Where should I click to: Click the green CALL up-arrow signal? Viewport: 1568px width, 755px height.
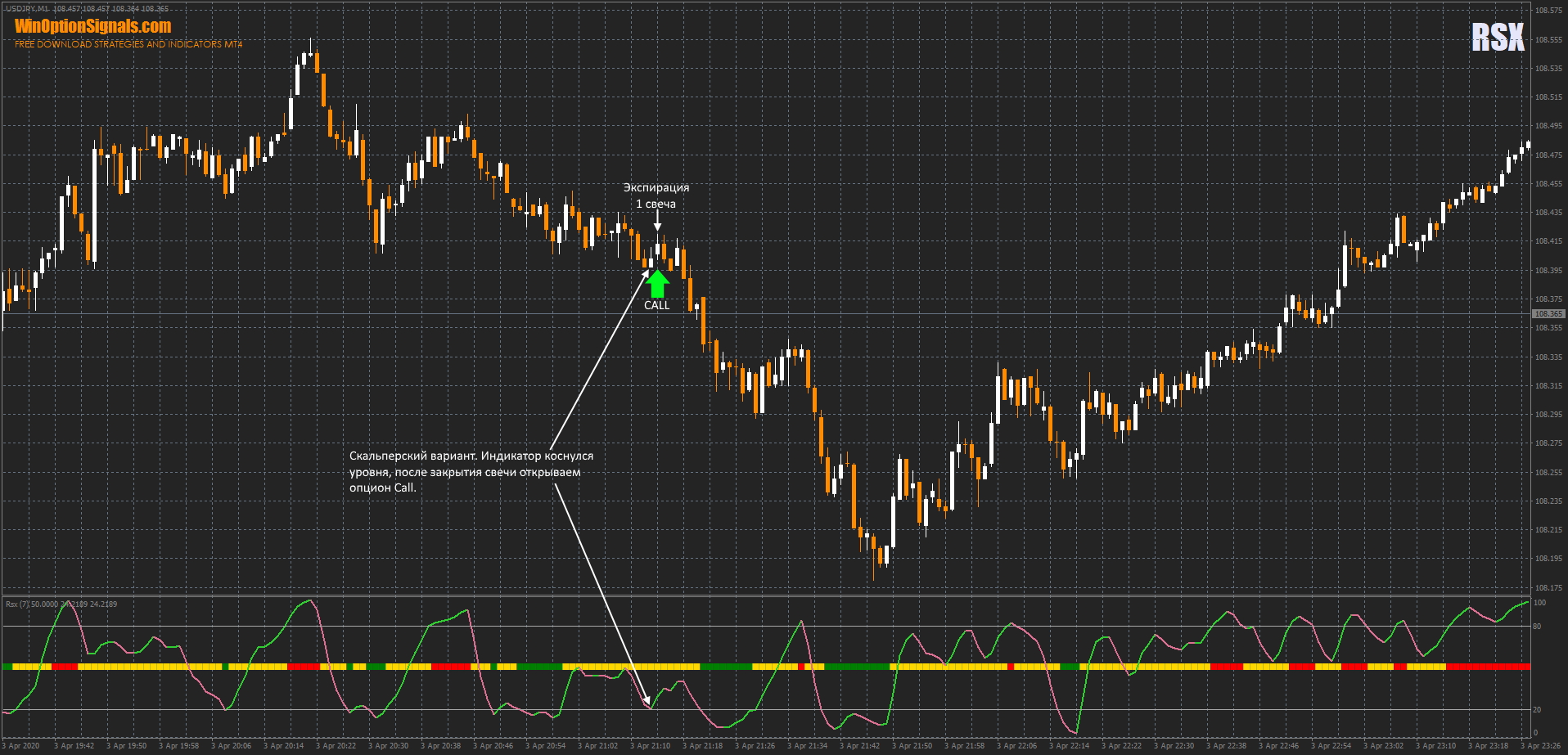pos(657,284)
